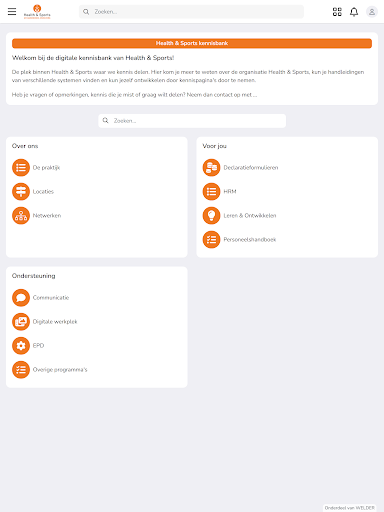Click the Communicatie speech bubble icon
The width and height of the screenshot is (384, 512).
click(x=21, y=297)
